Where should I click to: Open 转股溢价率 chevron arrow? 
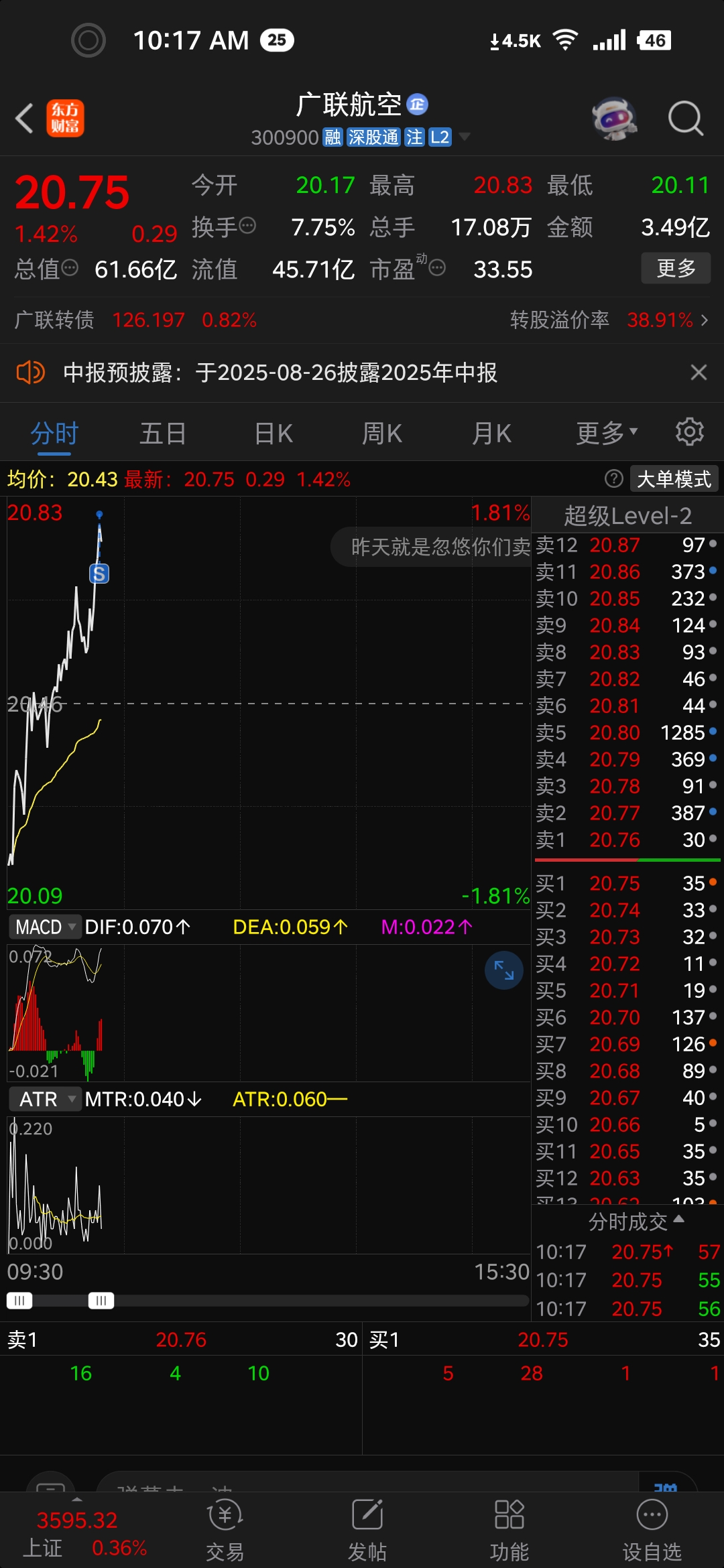tap(705, 320)
